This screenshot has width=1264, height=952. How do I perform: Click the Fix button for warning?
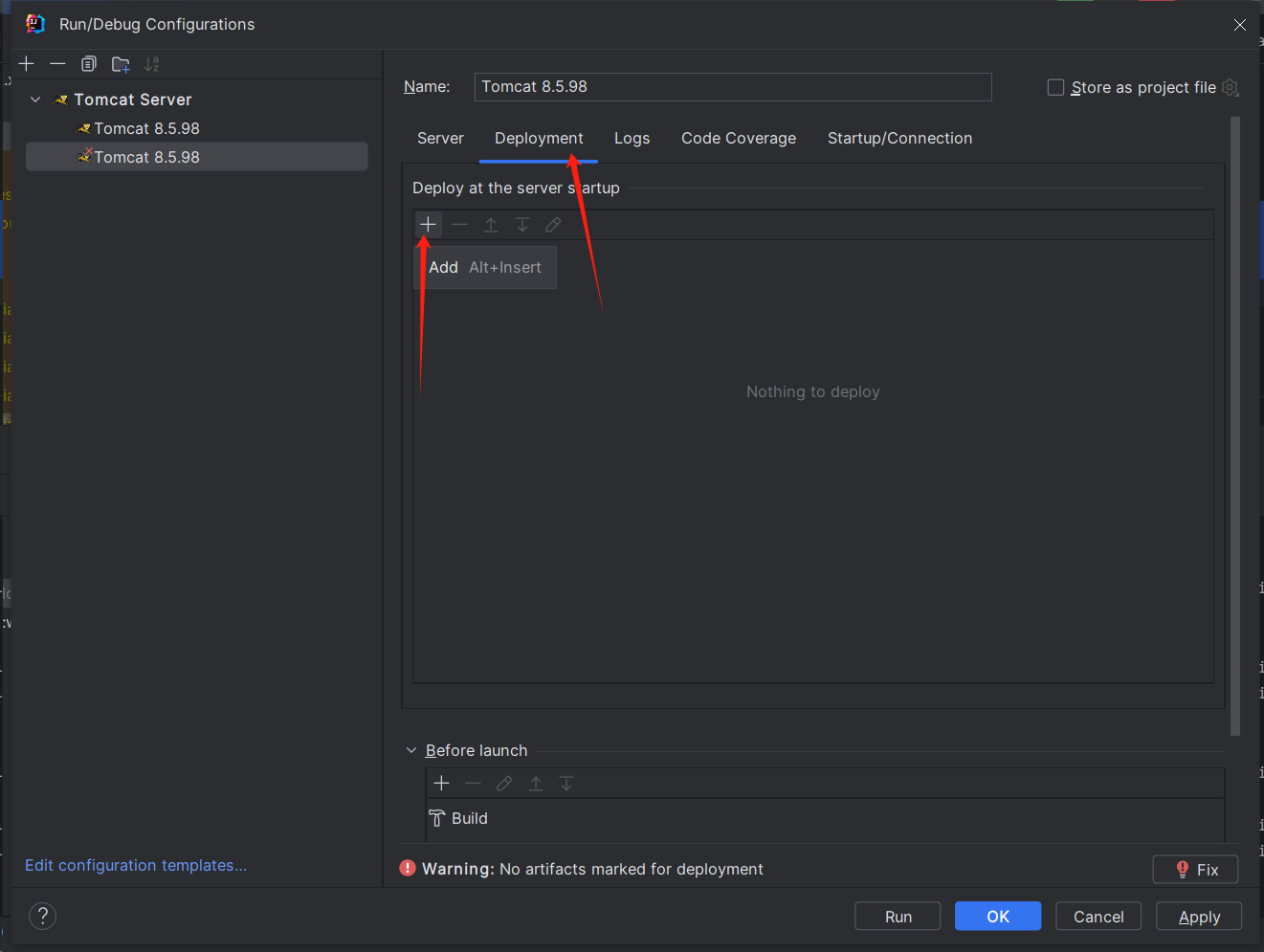pos(1195,869)
